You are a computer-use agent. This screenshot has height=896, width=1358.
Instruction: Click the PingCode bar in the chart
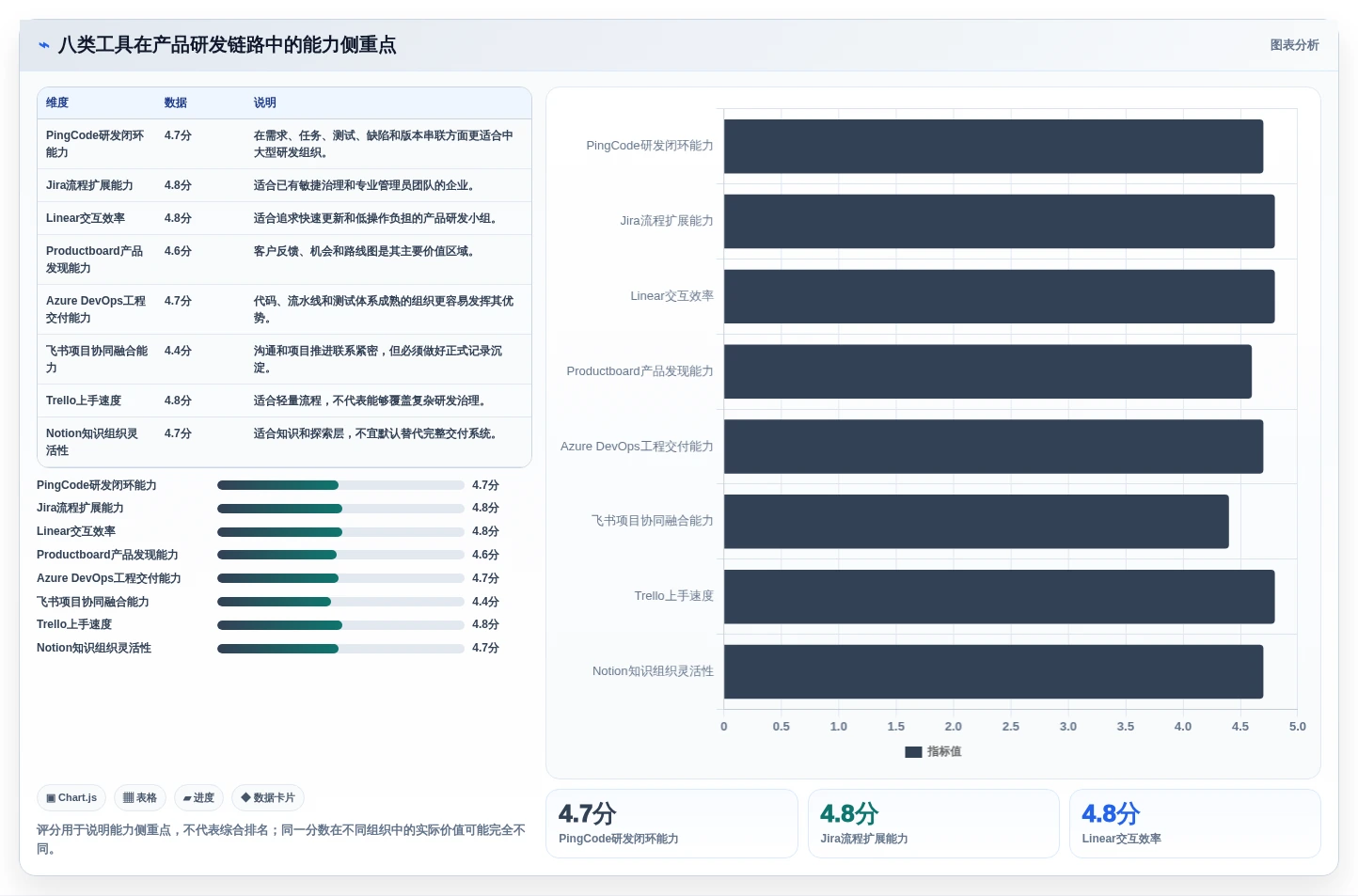(993, 147)
